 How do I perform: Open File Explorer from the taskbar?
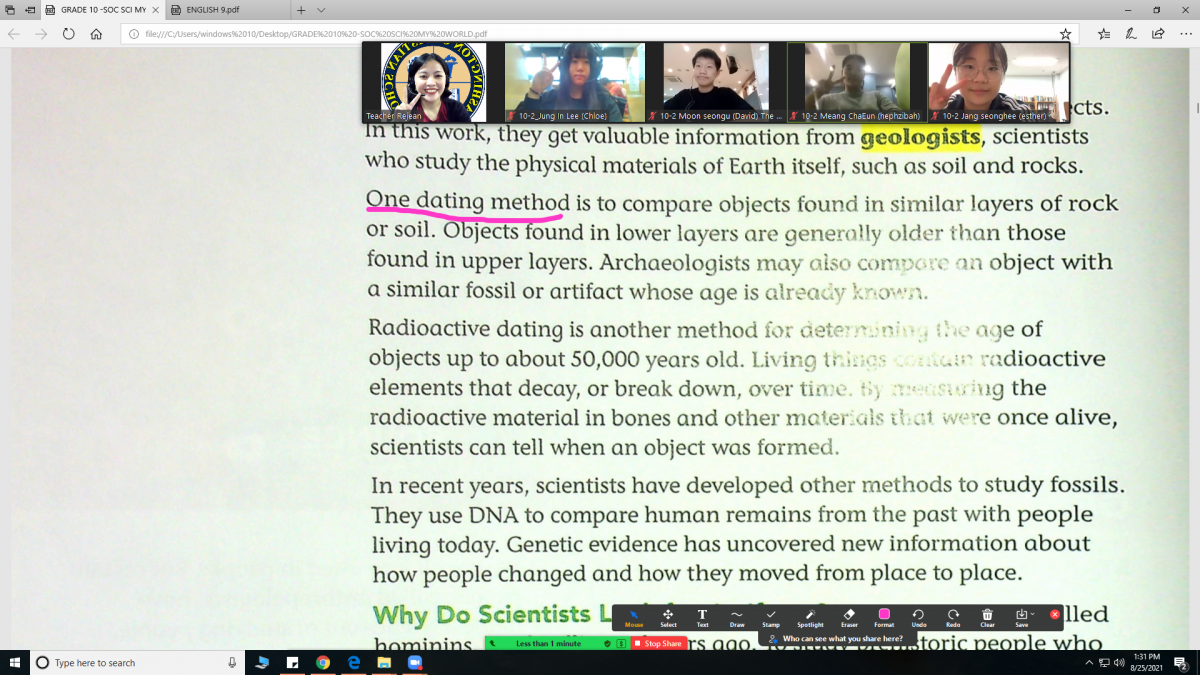383,662
